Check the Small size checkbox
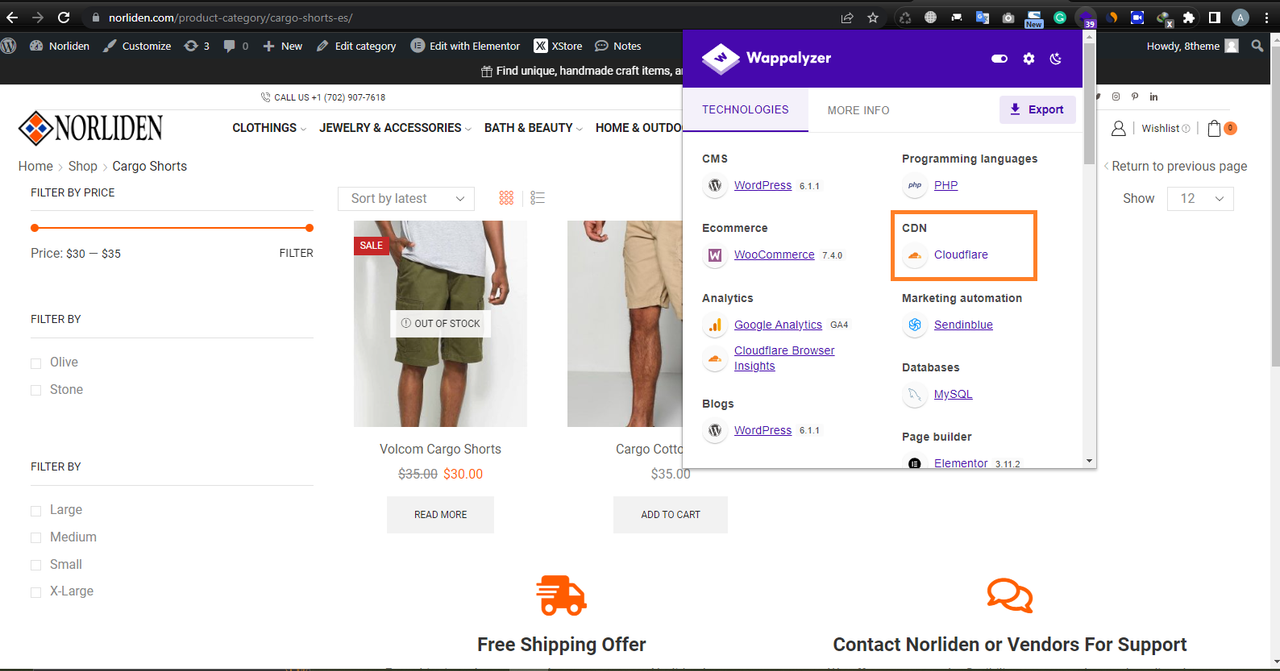Image resolution: width=1280 pixels, height=671 pixels. click(36, 565)
